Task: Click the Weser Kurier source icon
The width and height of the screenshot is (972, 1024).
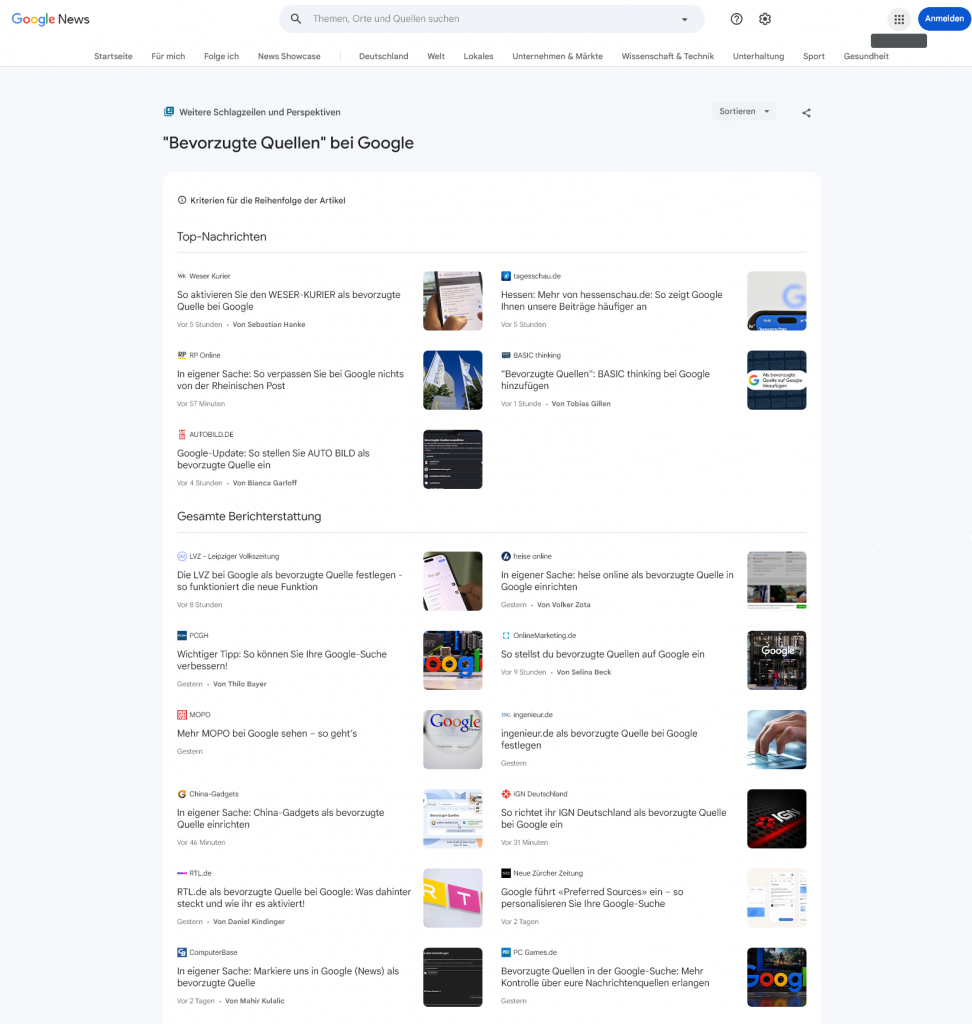Action: [x=182, y=276]
